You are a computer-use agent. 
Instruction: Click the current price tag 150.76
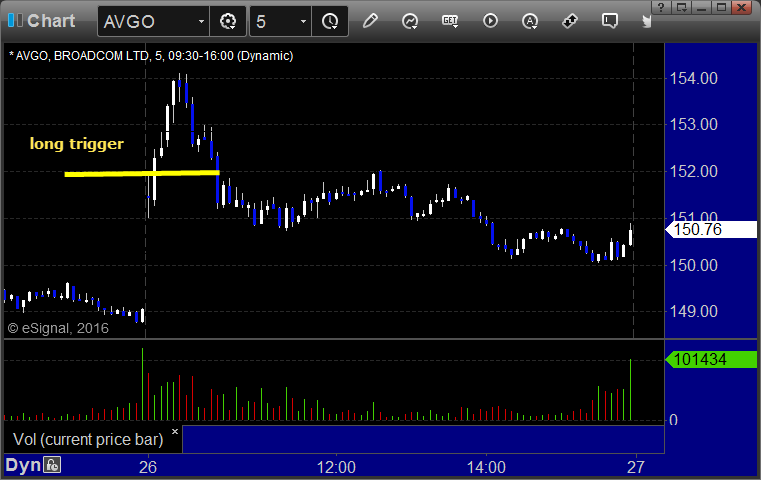click(711, 229)
